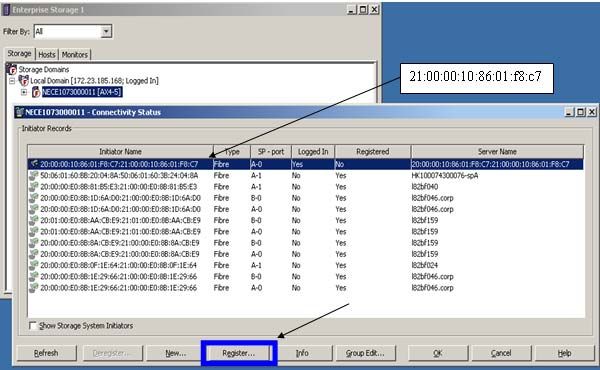Switch to the Hosts tab
Viewport: 600px width, 370px height.
[47, 54]
